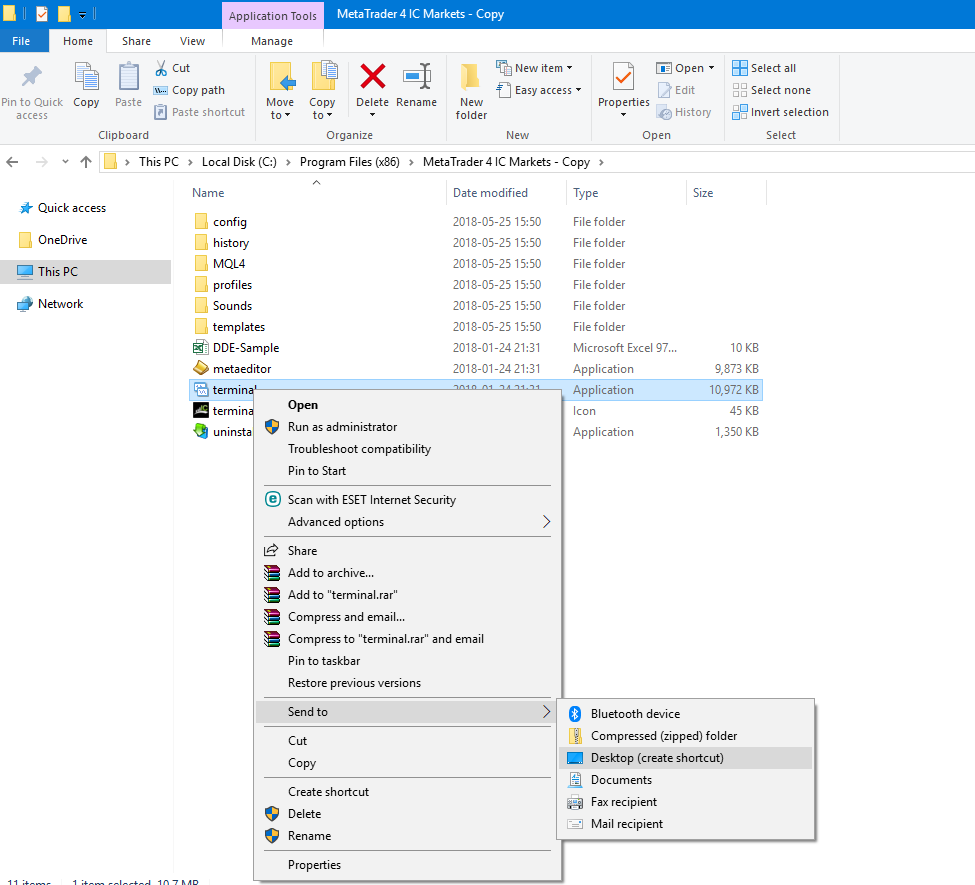Image resolution: width=975 pixels, height=885 pixels.
Task: Click the Copy icon in Clipboard group
Action: point(86,77)
